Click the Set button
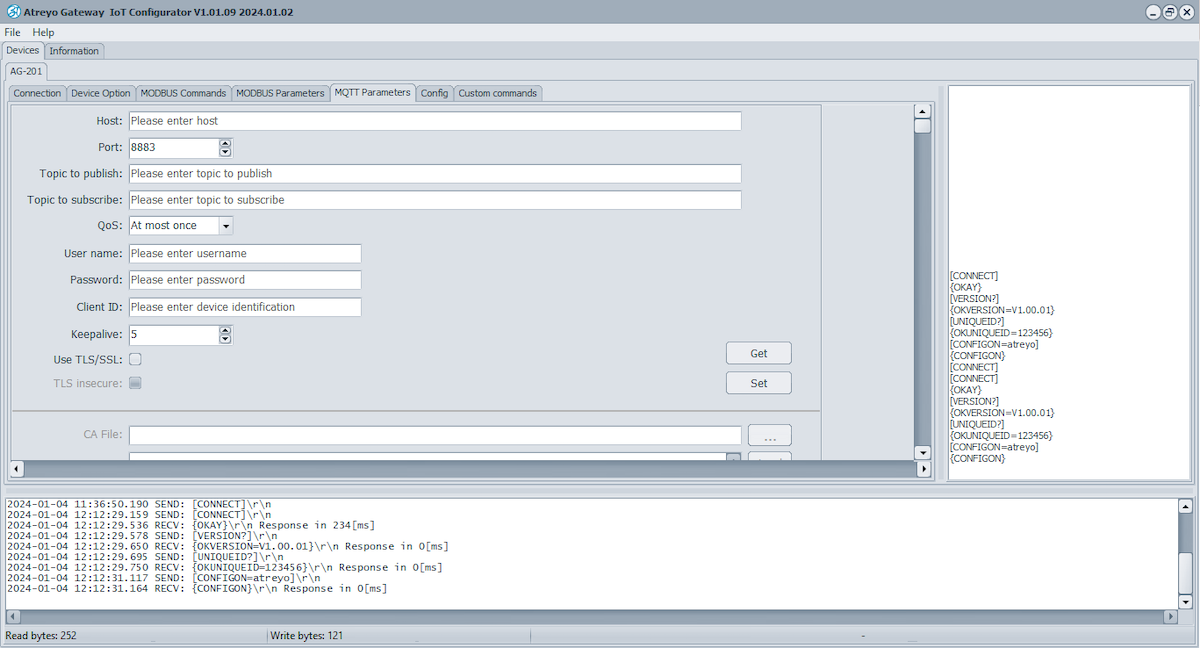This screenshot has width=1200, height=648. 759,383
